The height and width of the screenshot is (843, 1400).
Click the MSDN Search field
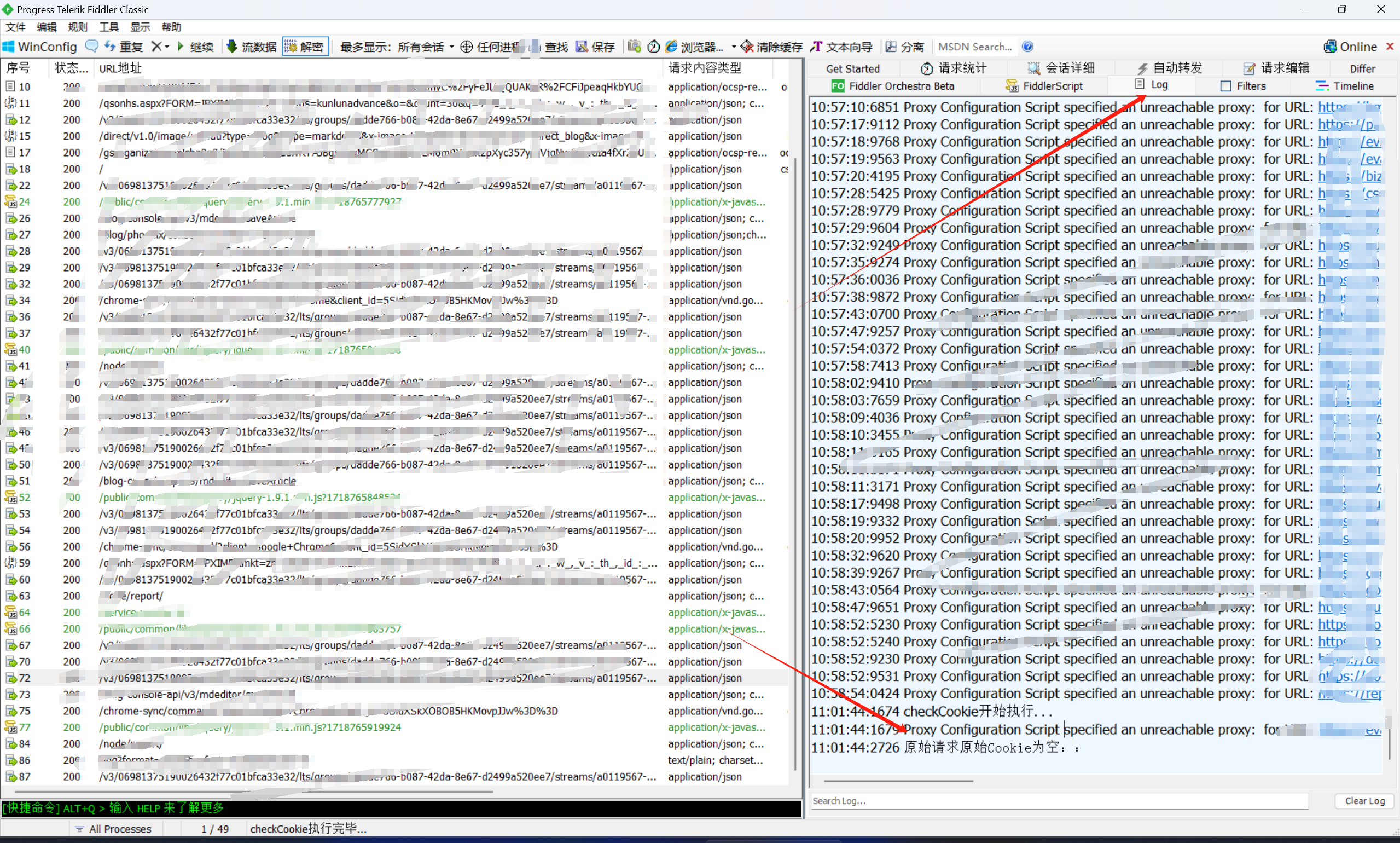tap(975, 47)
